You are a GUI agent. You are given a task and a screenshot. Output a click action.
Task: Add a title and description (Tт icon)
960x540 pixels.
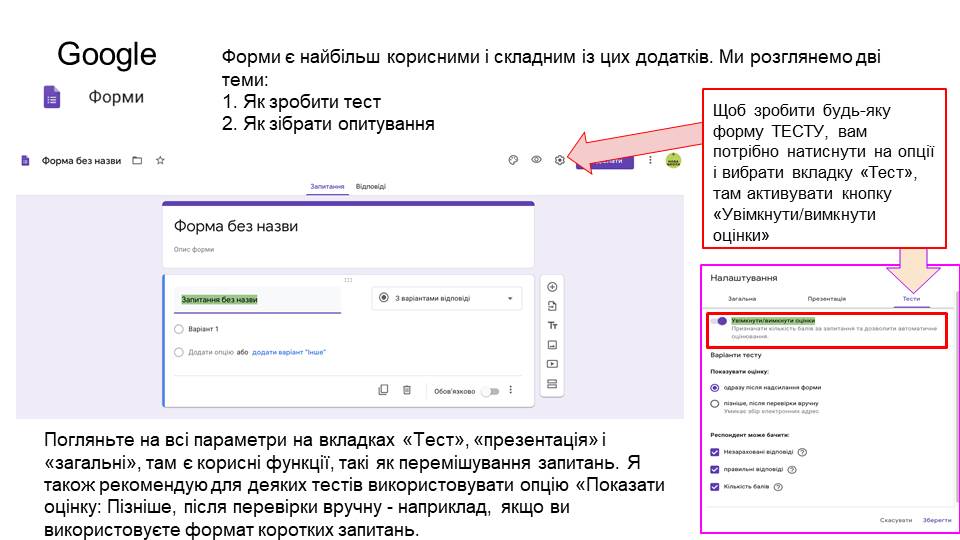point(551,326)
